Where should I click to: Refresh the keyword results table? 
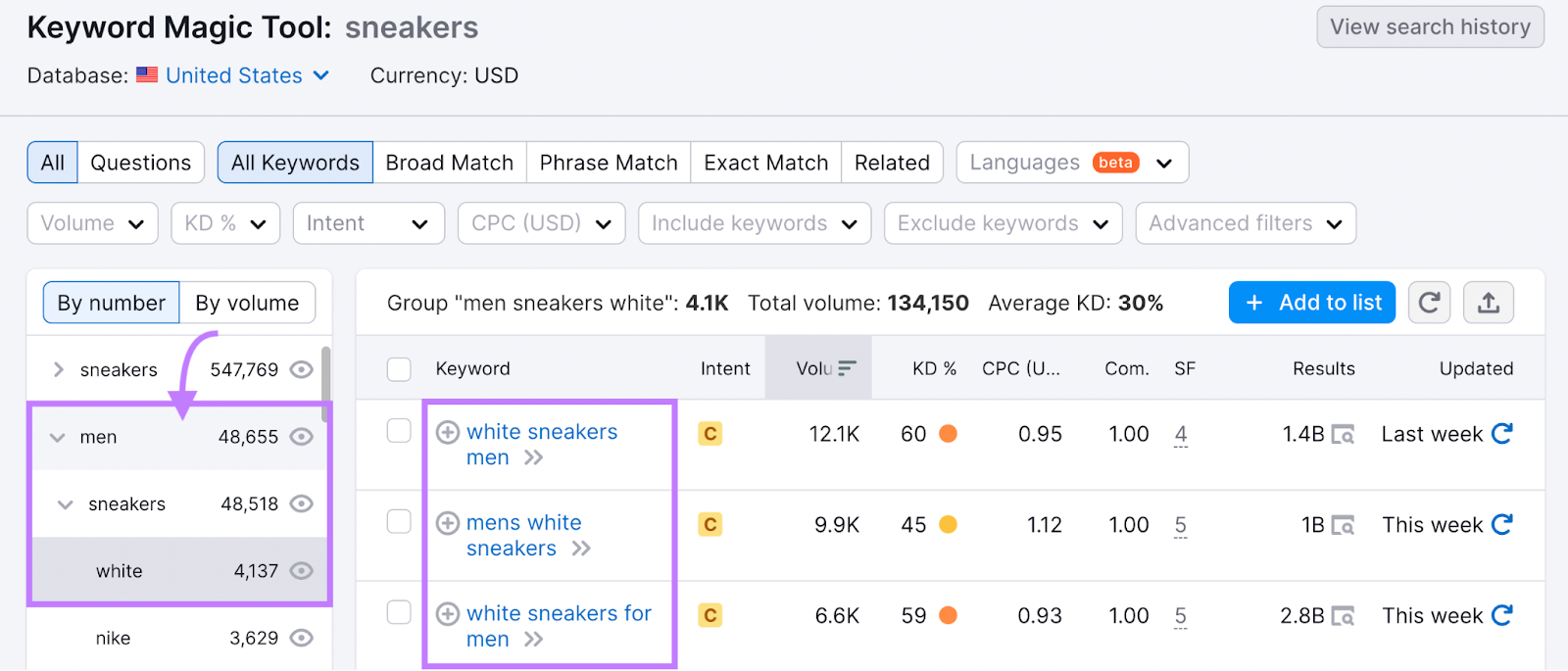(x=1428, y=303)
